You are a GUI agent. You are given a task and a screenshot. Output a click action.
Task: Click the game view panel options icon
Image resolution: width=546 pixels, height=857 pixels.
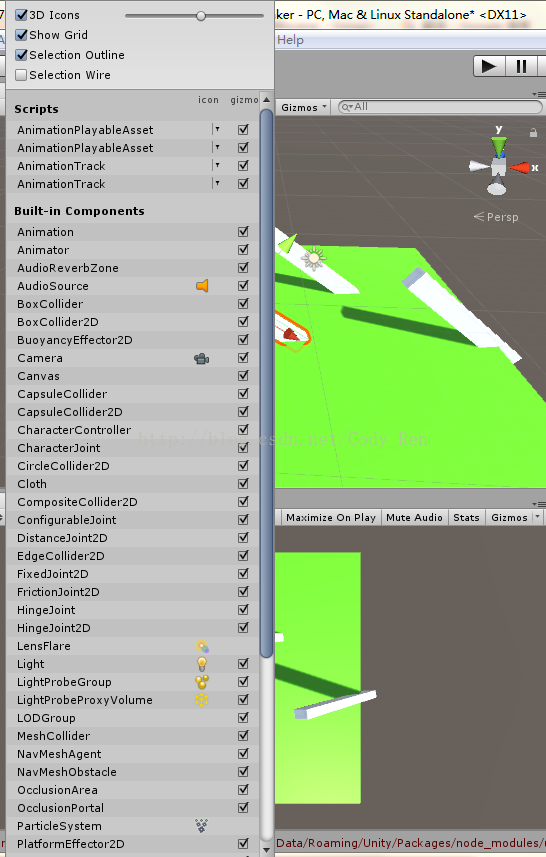click(539, 504)
